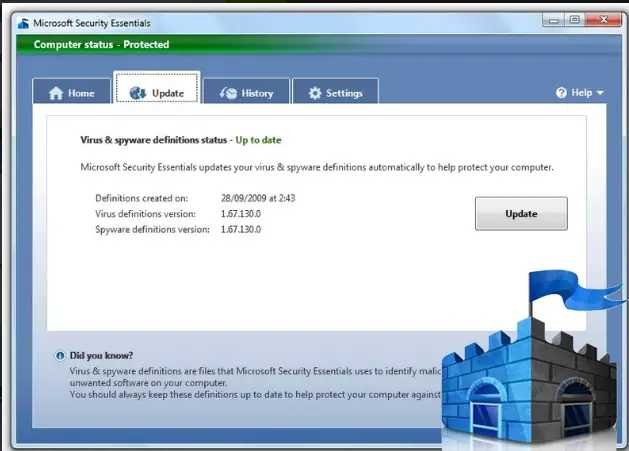629x451 pixels.
Task: Click the Did you know info icon
Action: point(60,356)
